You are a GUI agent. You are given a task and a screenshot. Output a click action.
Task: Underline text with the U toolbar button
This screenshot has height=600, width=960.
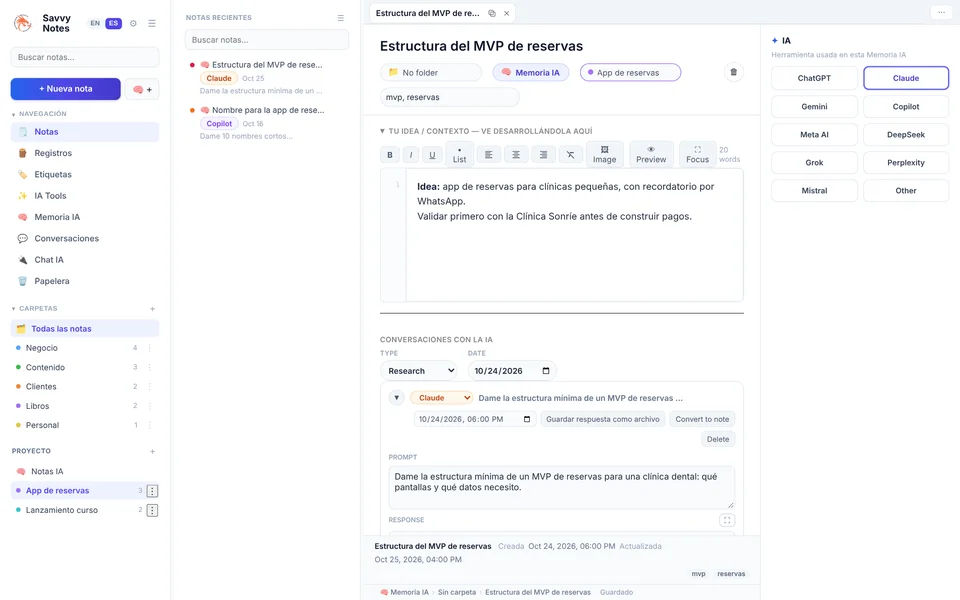pos(432,155)
